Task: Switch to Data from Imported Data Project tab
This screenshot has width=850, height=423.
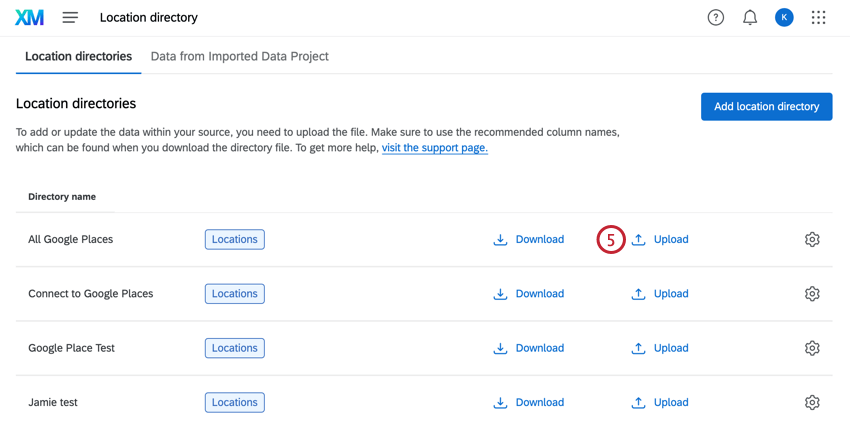Action: [x=240, y=56]
